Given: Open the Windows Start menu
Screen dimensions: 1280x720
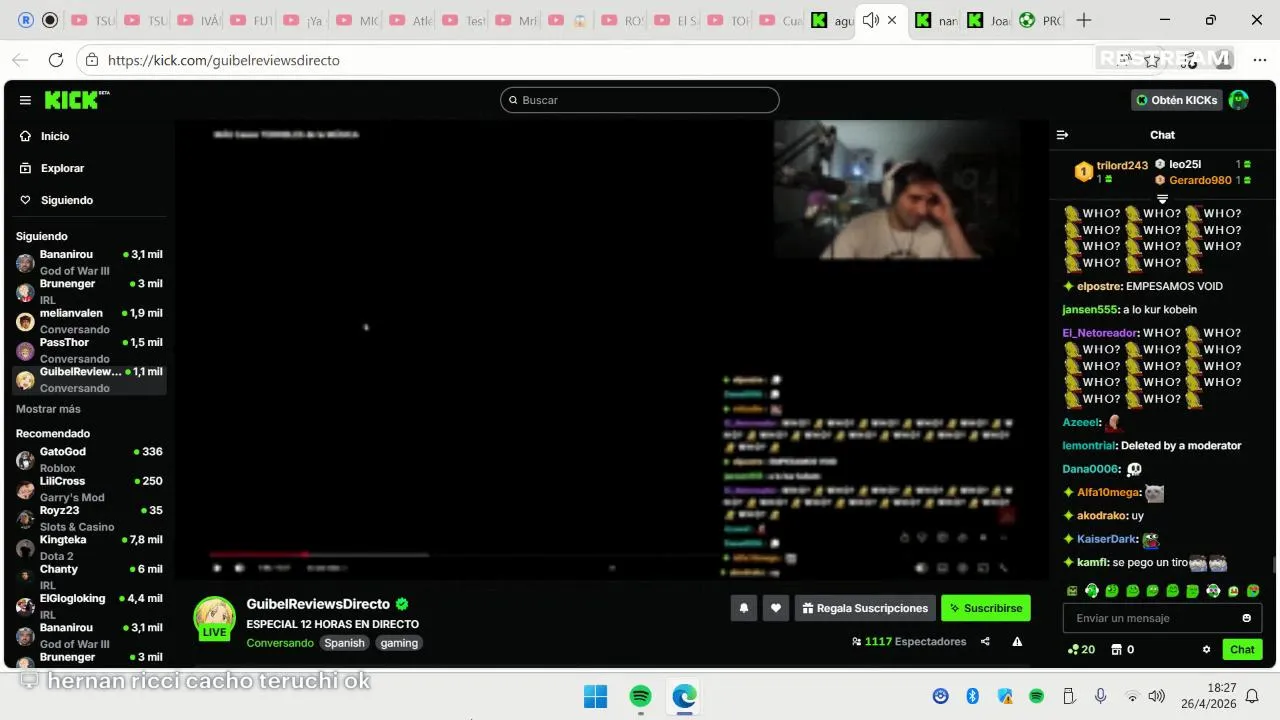Looking at the screenshot, I should pos(595,696).
